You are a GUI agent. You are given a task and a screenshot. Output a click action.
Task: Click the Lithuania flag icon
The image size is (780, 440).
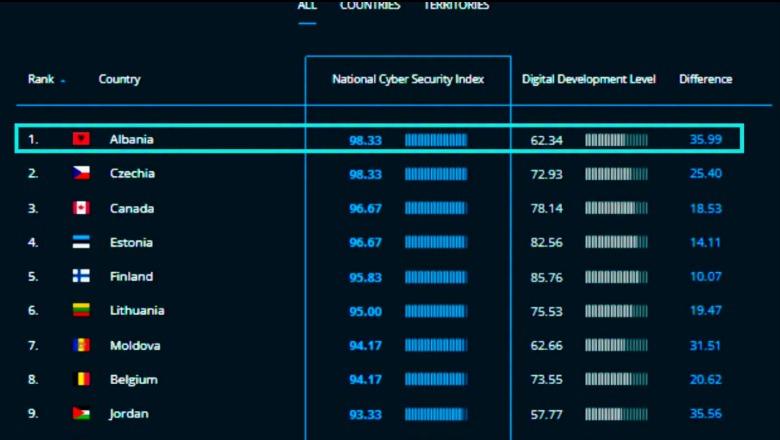click(81, 310)
